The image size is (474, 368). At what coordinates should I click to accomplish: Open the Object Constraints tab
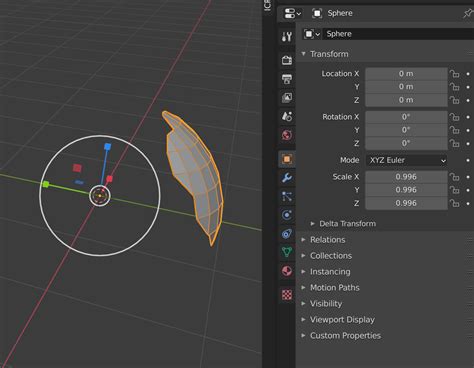287,234
